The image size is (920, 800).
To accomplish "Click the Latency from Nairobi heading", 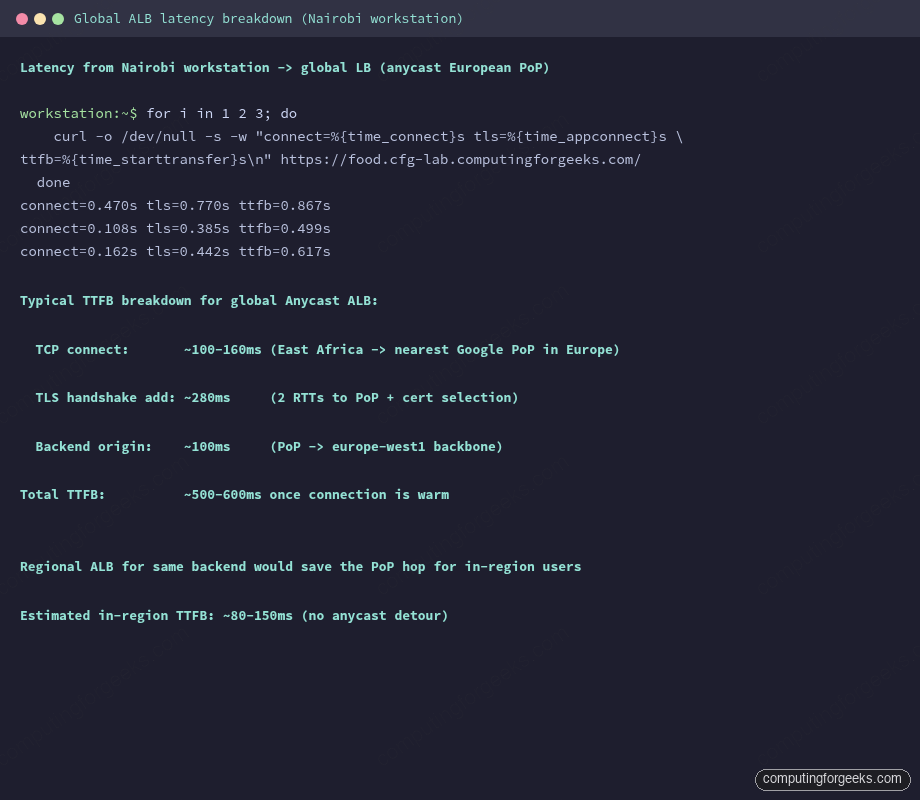I will pyautogui.click(x=283, y=67).
